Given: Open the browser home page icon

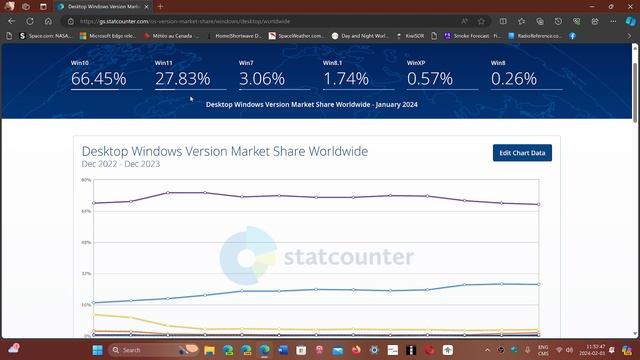Looking at the screenshot, I should [x=48, y=21].
